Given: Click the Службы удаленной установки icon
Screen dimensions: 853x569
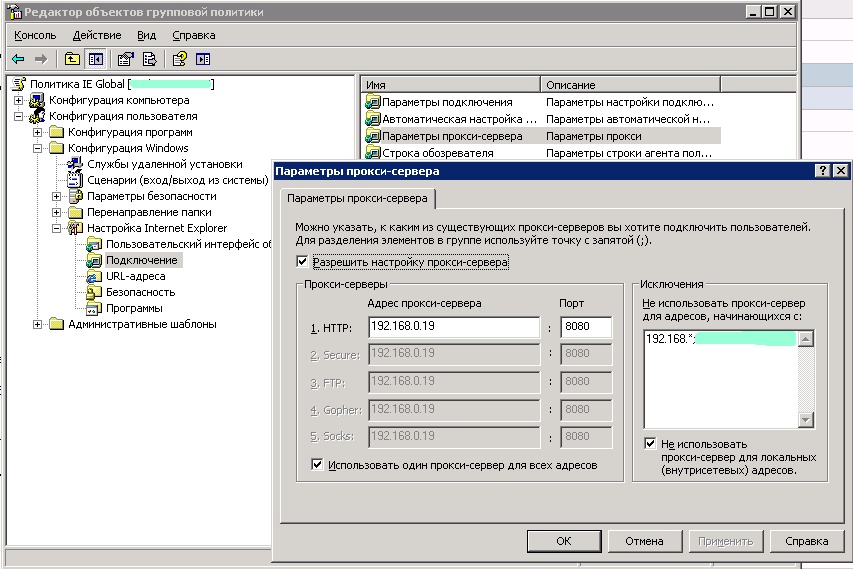Looking at the screenshot, I should point(75,164).
